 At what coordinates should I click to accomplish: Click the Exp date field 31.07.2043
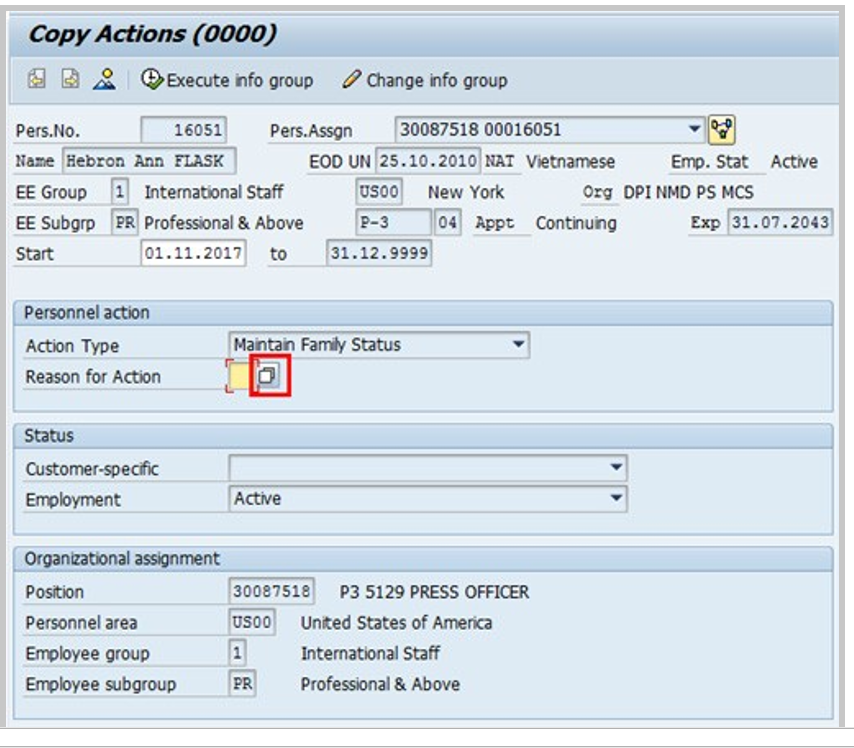(780, 222)
